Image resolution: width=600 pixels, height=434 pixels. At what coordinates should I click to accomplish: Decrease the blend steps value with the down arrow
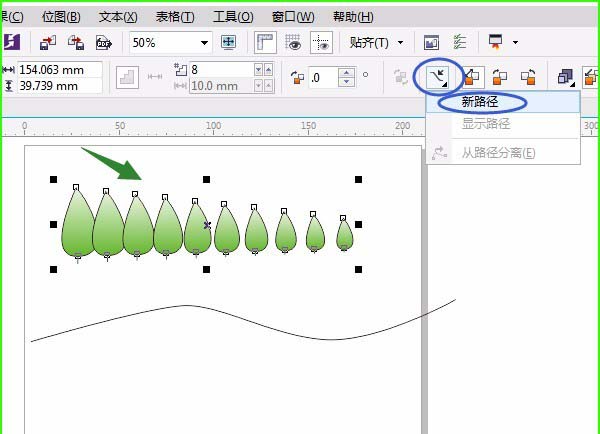[259, 70]
